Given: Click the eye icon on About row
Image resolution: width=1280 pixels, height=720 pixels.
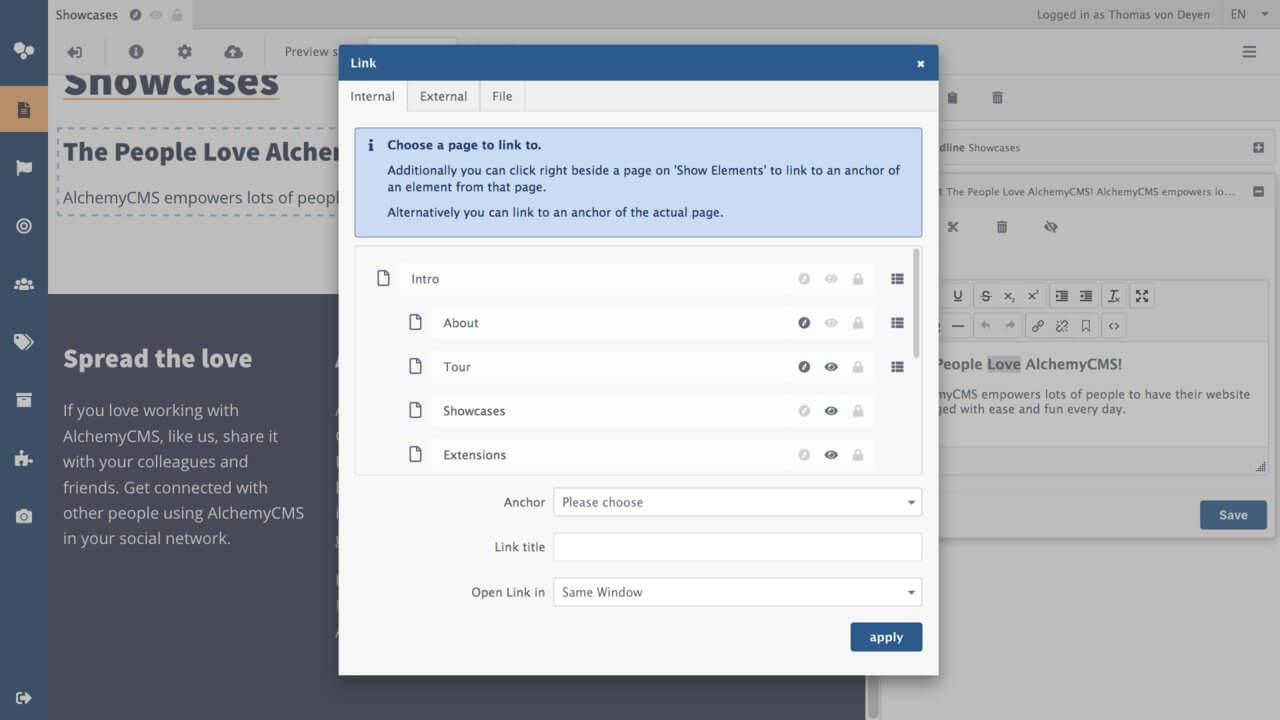Looking at the screenshot, I should coord(831,323).
